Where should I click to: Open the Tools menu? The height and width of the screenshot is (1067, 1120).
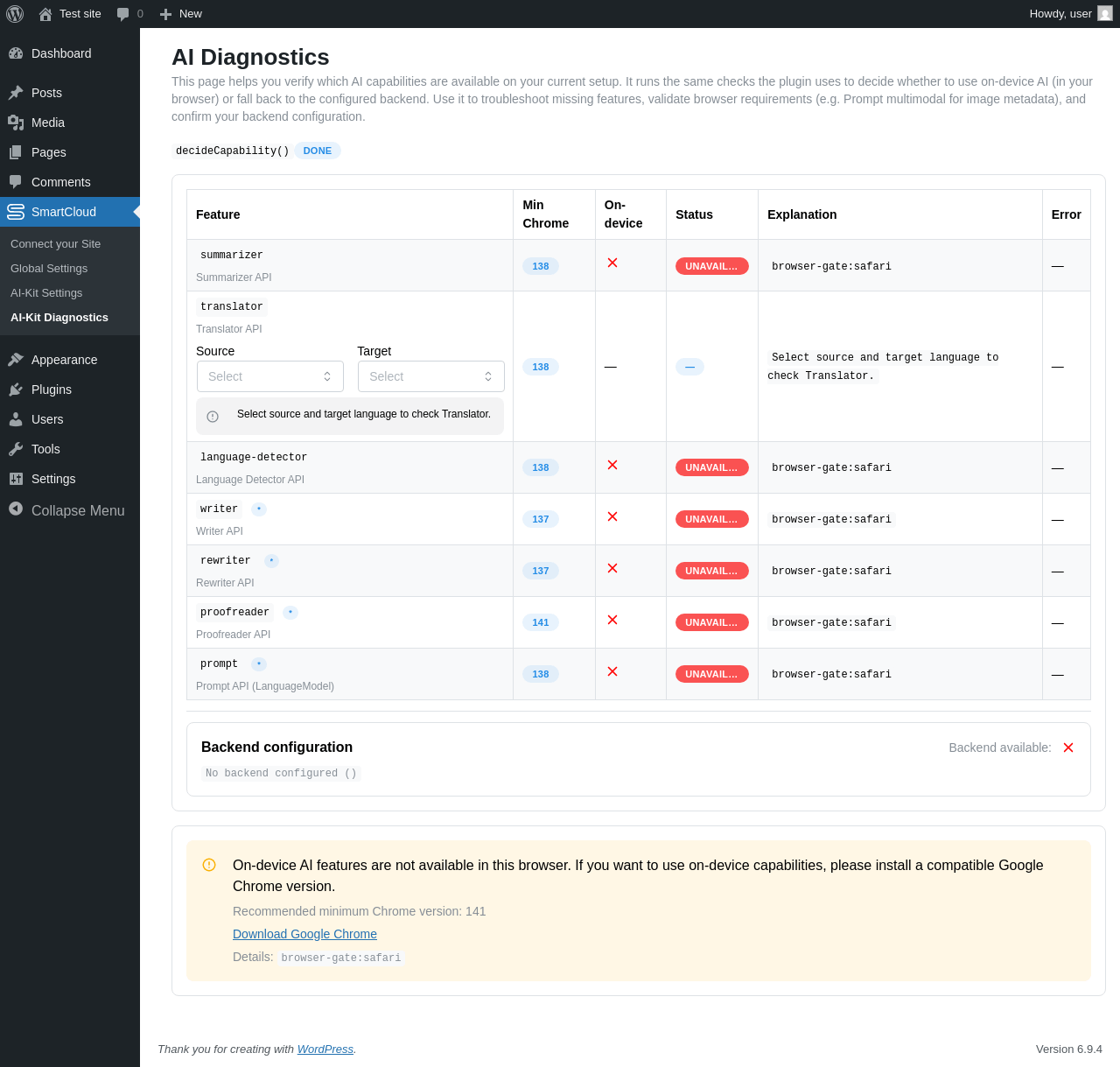(45, 449)
